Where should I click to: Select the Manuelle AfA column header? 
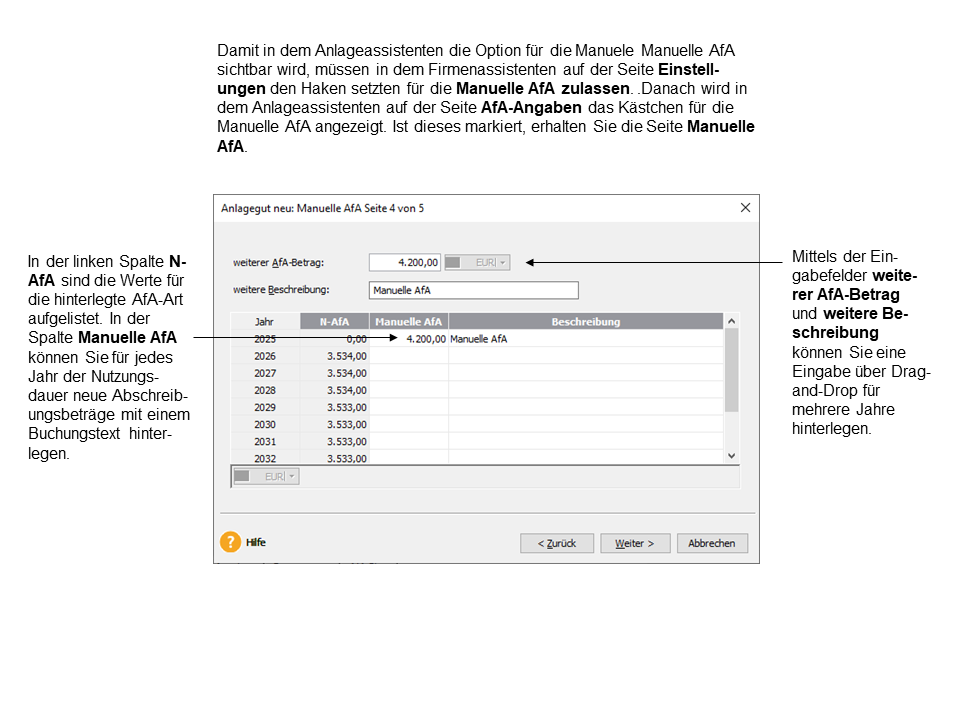pyautogui.click(x=408, y=322)
